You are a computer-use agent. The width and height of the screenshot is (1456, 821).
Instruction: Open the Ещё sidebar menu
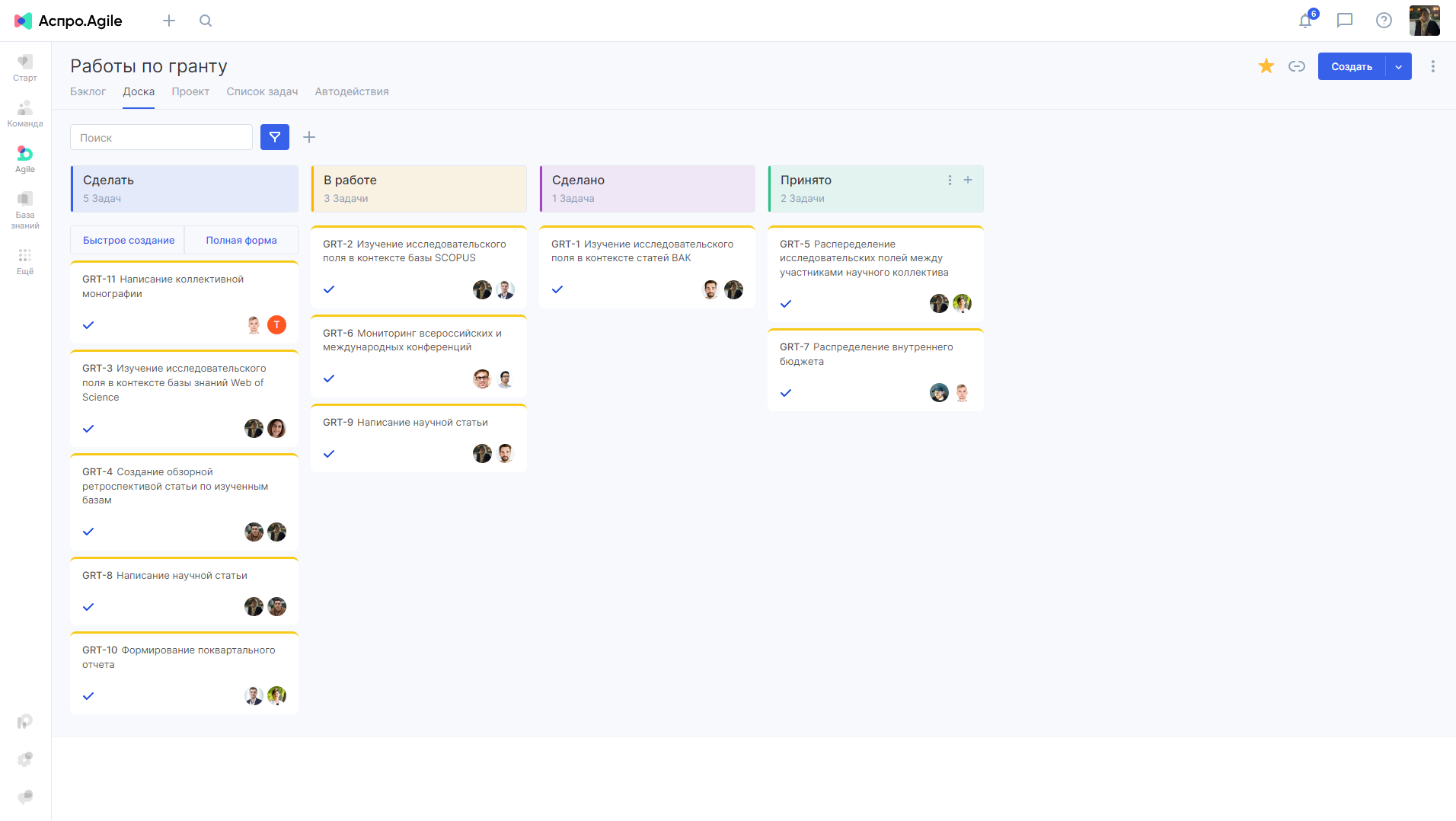click(25, 261)
